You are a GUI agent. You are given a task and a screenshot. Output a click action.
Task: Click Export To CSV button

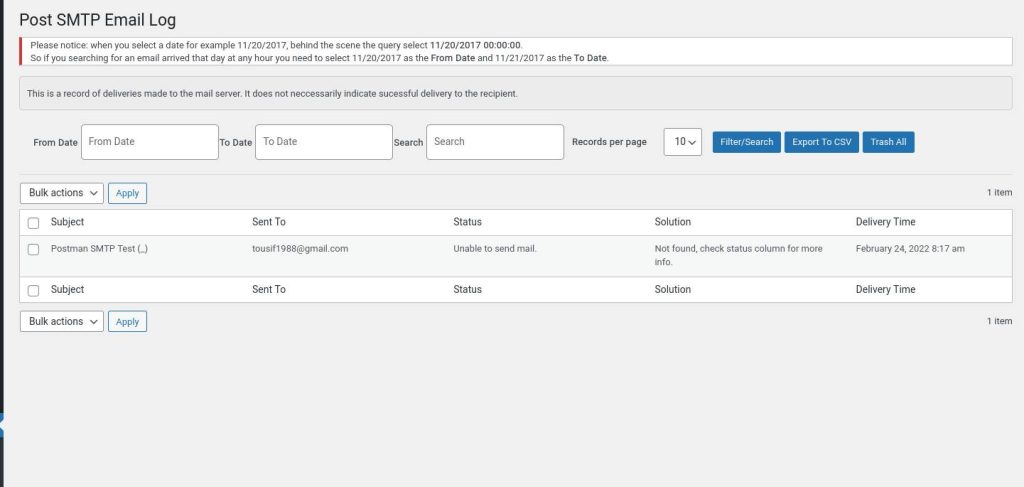(x=822, y=142)
